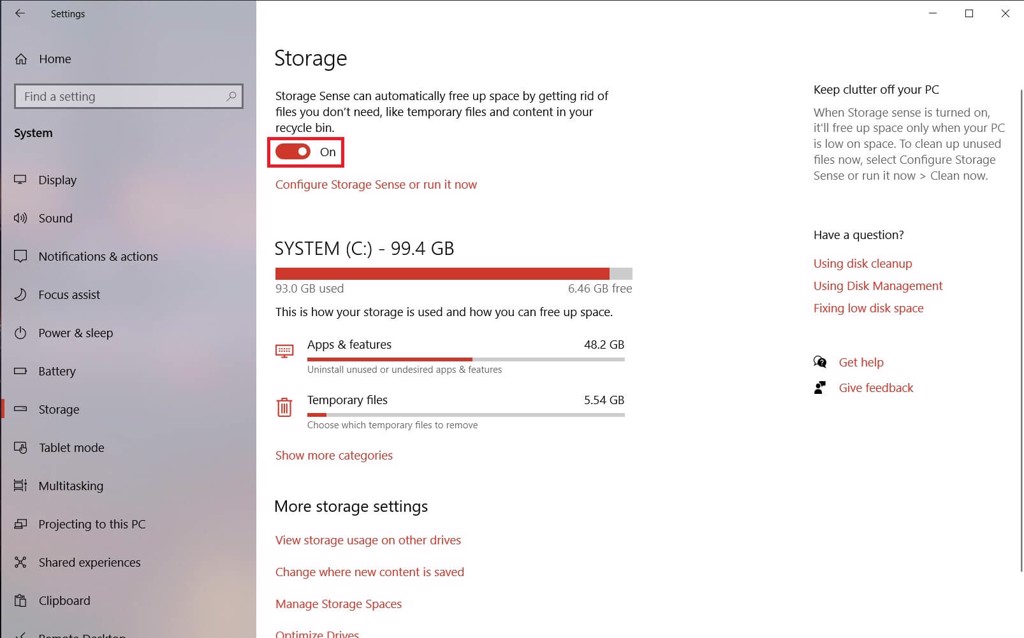Click the Focus assist moon icon
The width and height of the screenshot is (1024, 638).
20,295
